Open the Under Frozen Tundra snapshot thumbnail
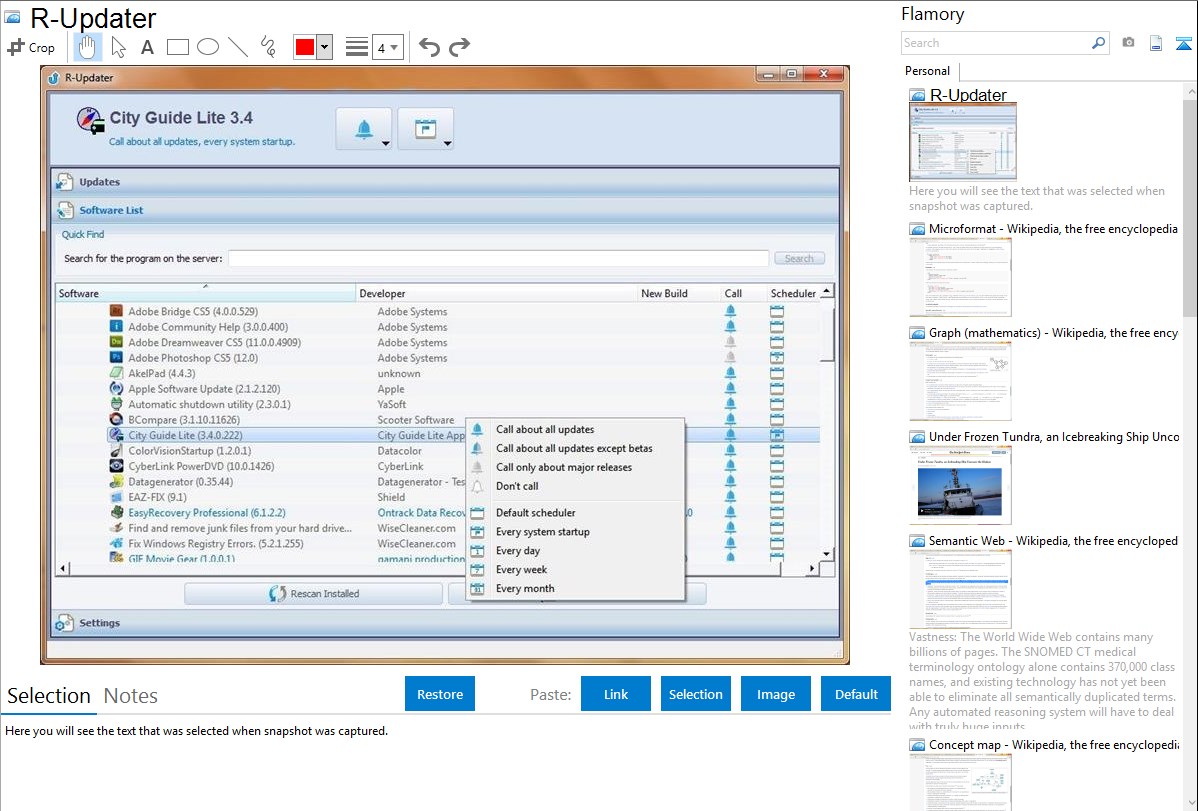 pyautogui.click(x=960, y=485)
